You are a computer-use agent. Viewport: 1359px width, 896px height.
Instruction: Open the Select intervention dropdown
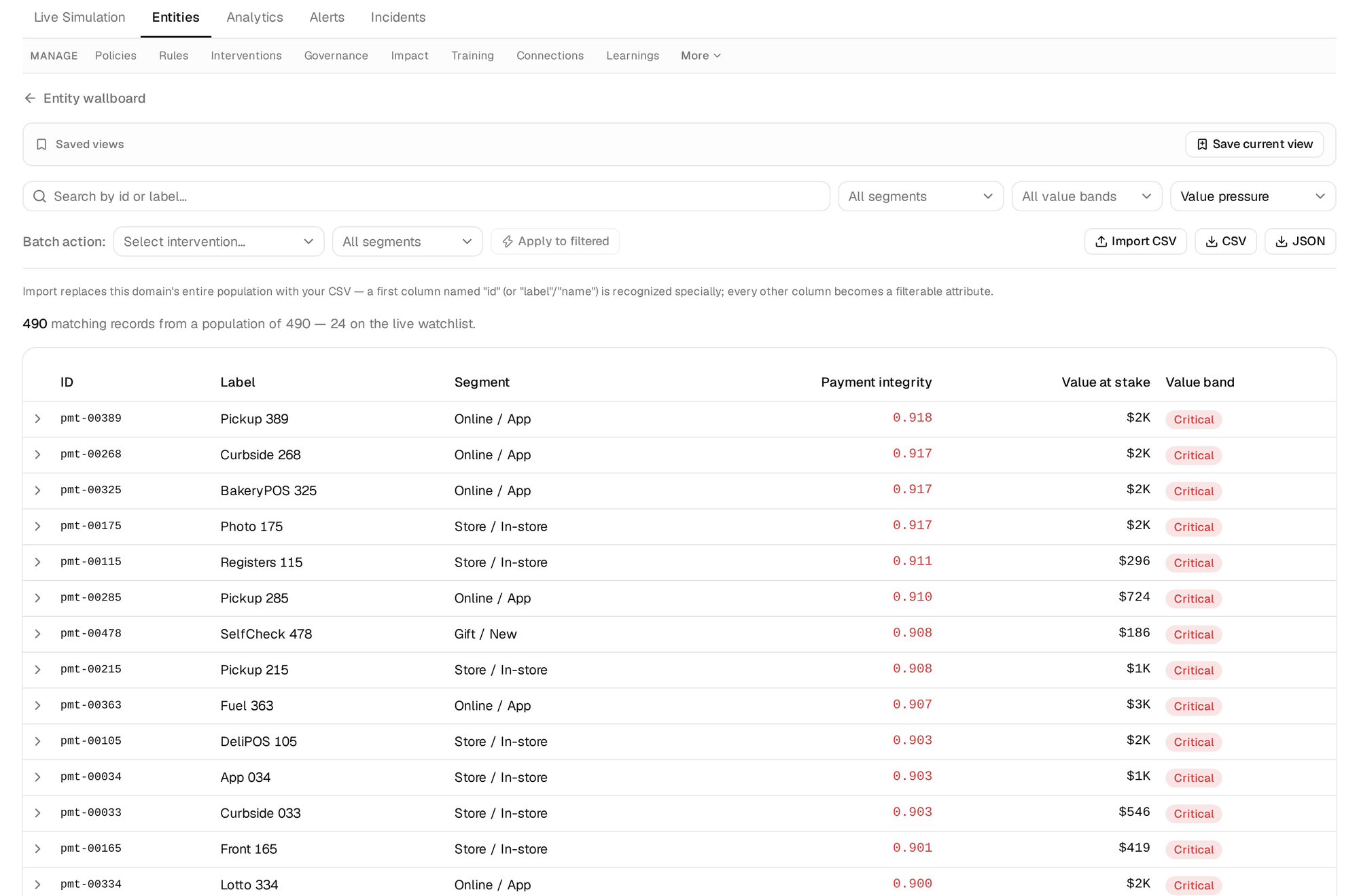point(219,242)
